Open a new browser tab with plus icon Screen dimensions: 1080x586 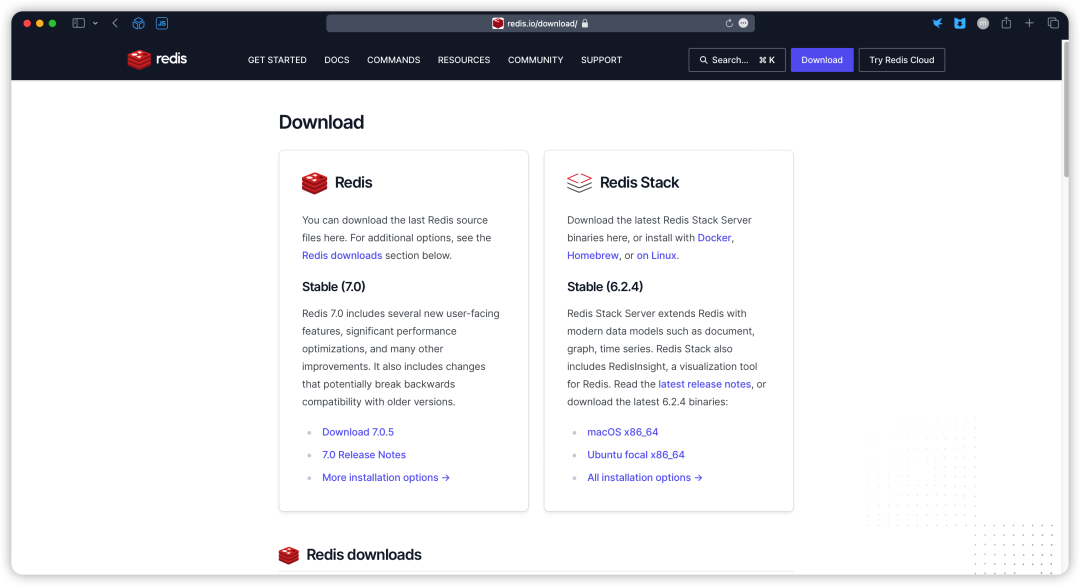(1029, 22)
